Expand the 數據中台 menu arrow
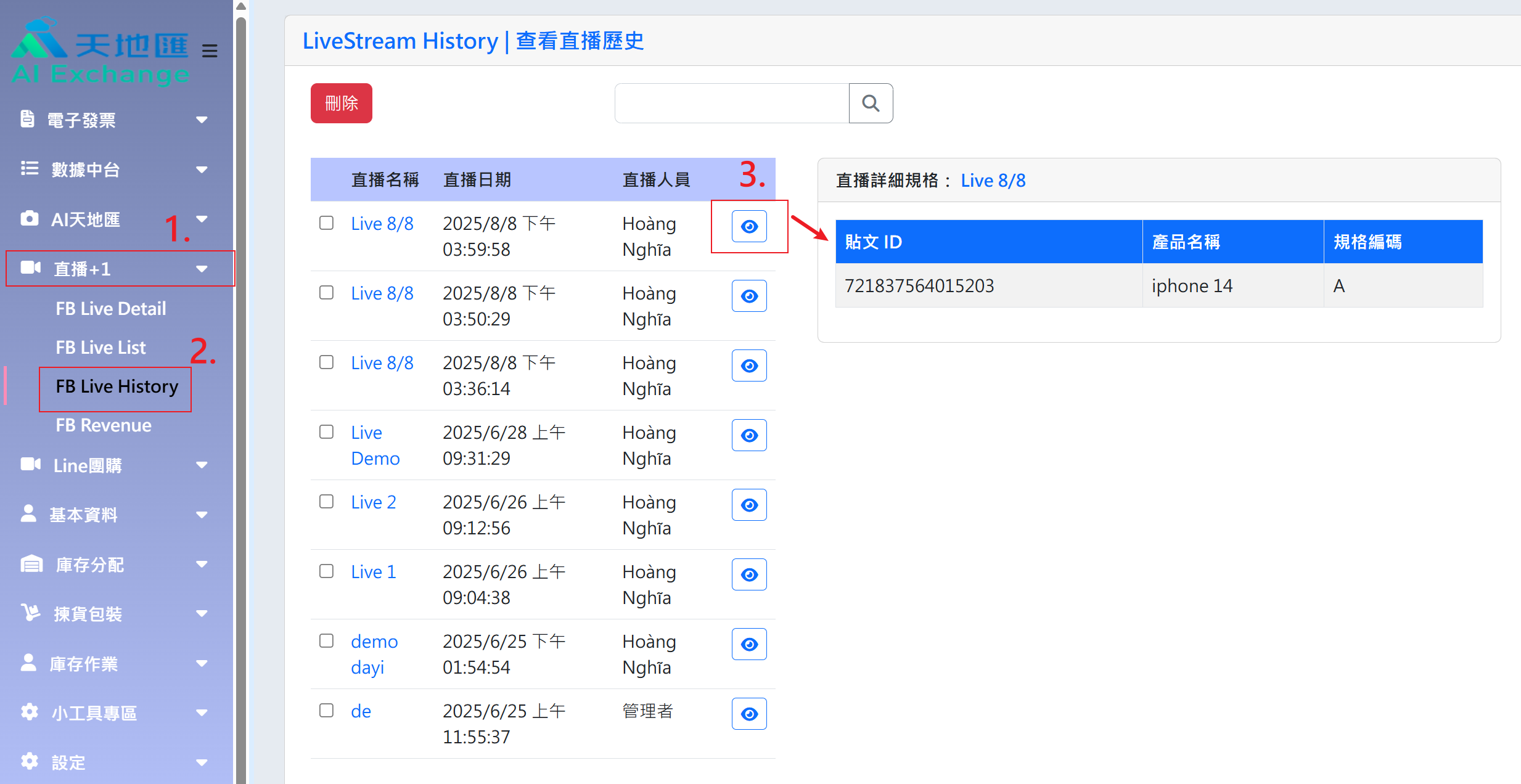The width and height of the screenshot is (1521, 784). pos(202,169)
